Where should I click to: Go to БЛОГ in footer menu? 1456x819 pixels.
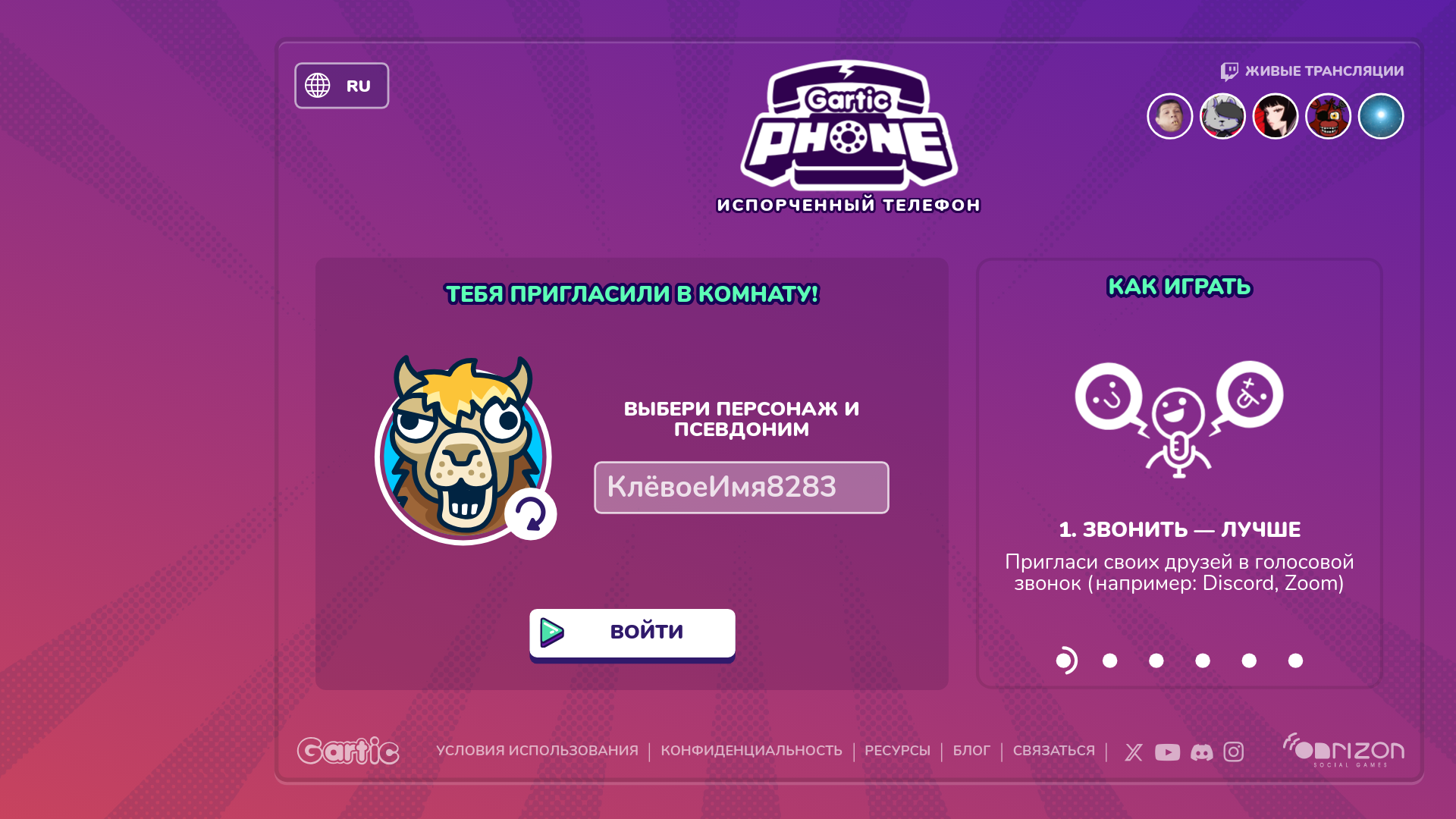[971, 751]
